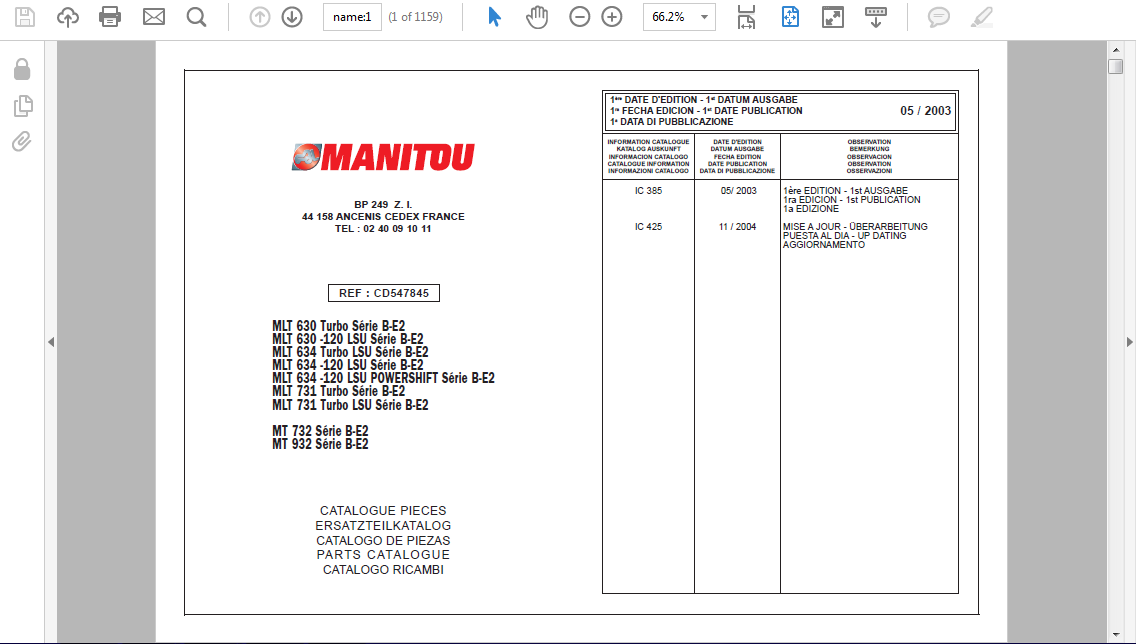Open page thumbnails panel
The image size is (1136, 644).
22,106
